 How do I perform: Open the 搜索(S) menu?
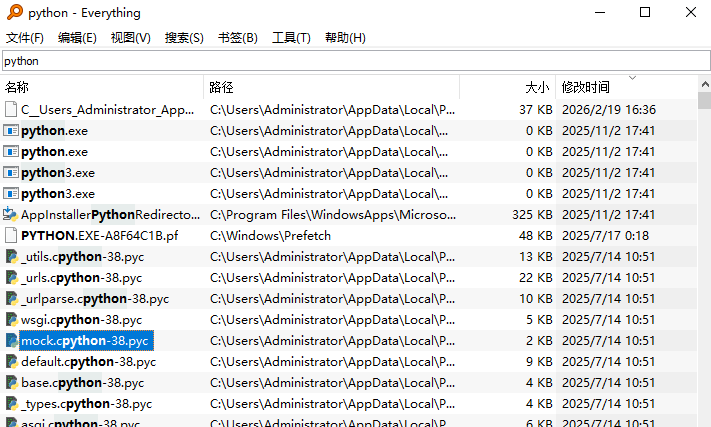(184, 38)
